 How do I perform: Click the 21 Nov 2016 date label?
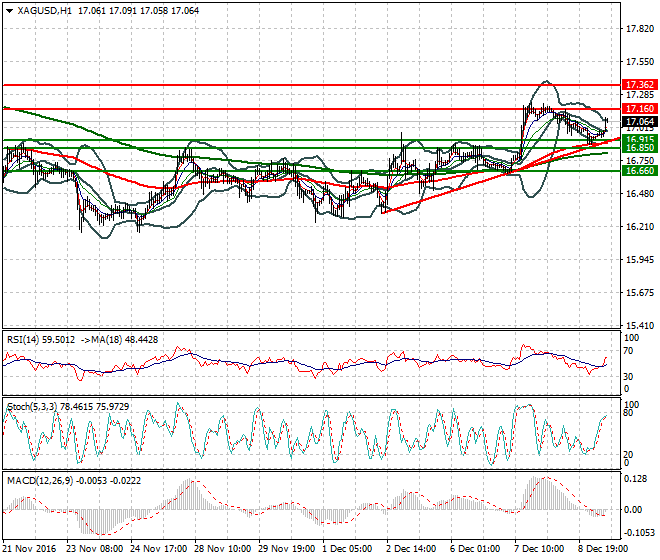(29, 549)
